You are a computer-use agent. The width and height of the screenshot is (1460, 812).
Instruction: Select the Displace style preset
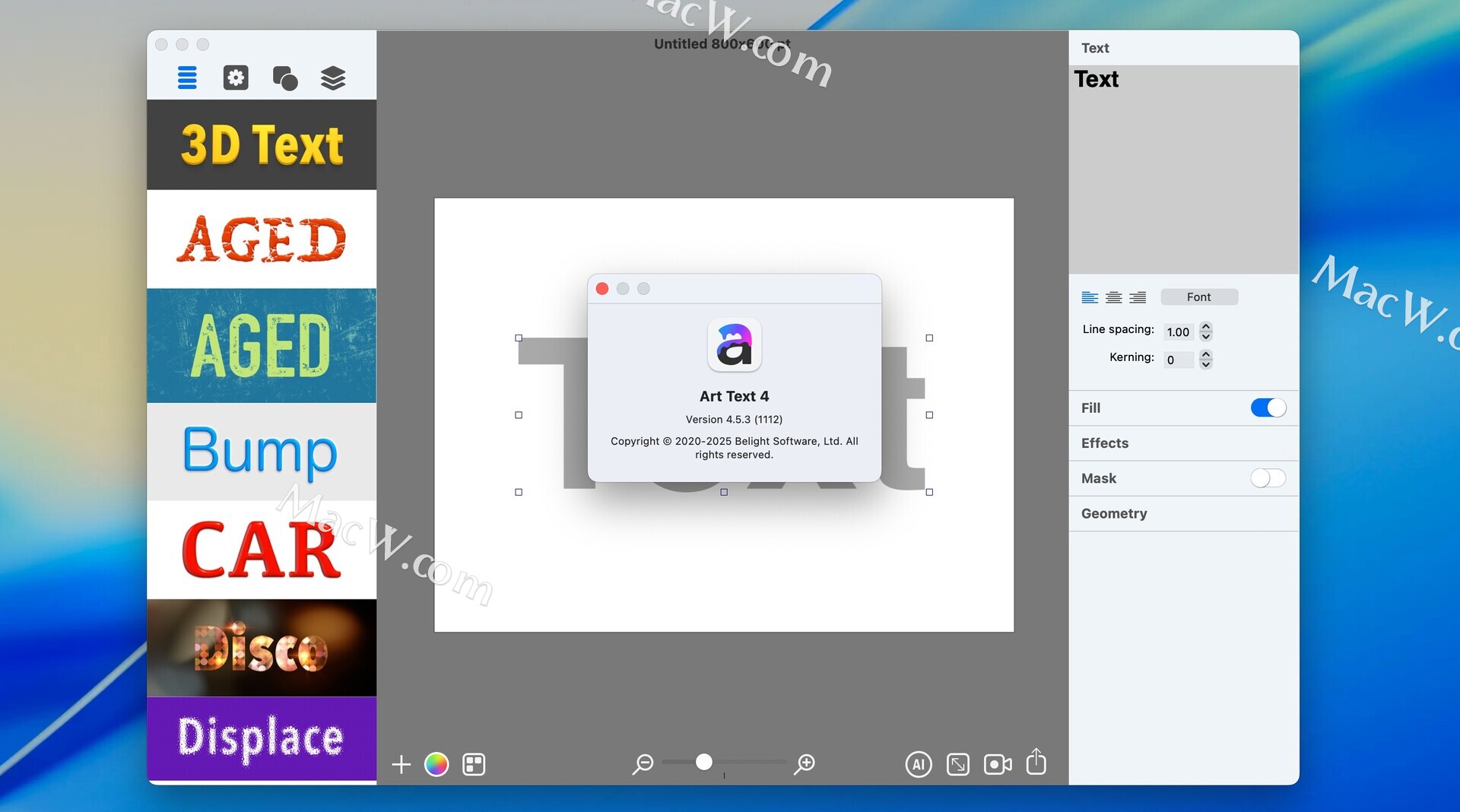tap(262, 738)
